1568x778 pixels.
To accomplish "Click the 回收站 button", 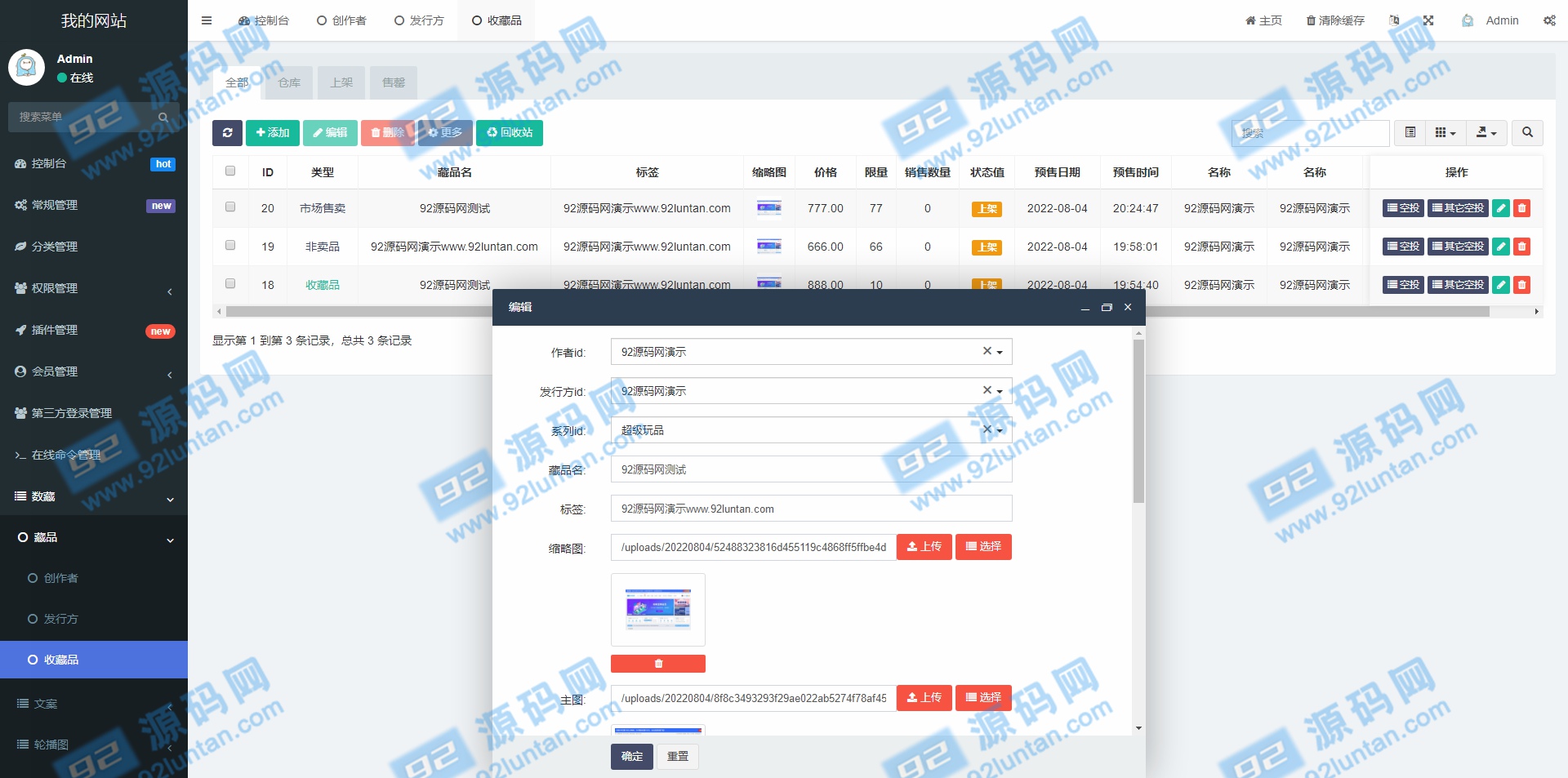I will click(510, 133).
